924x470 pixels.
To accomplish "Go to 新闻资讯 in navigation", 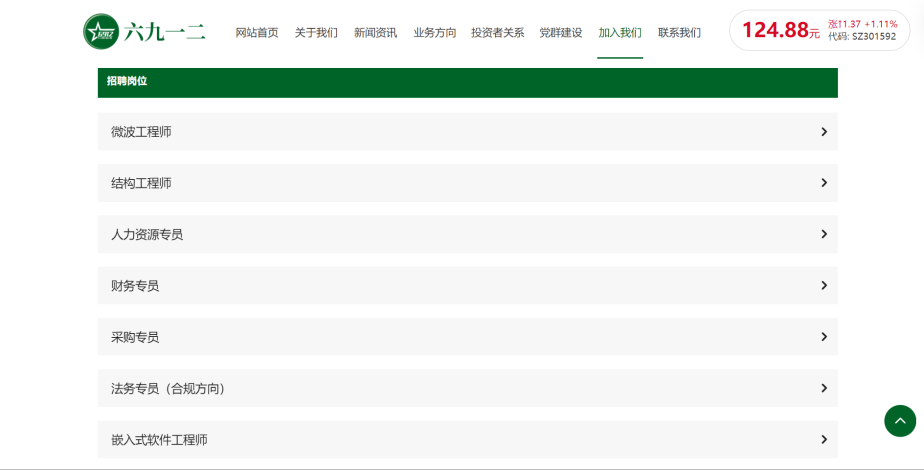I will tap(375, 33).
